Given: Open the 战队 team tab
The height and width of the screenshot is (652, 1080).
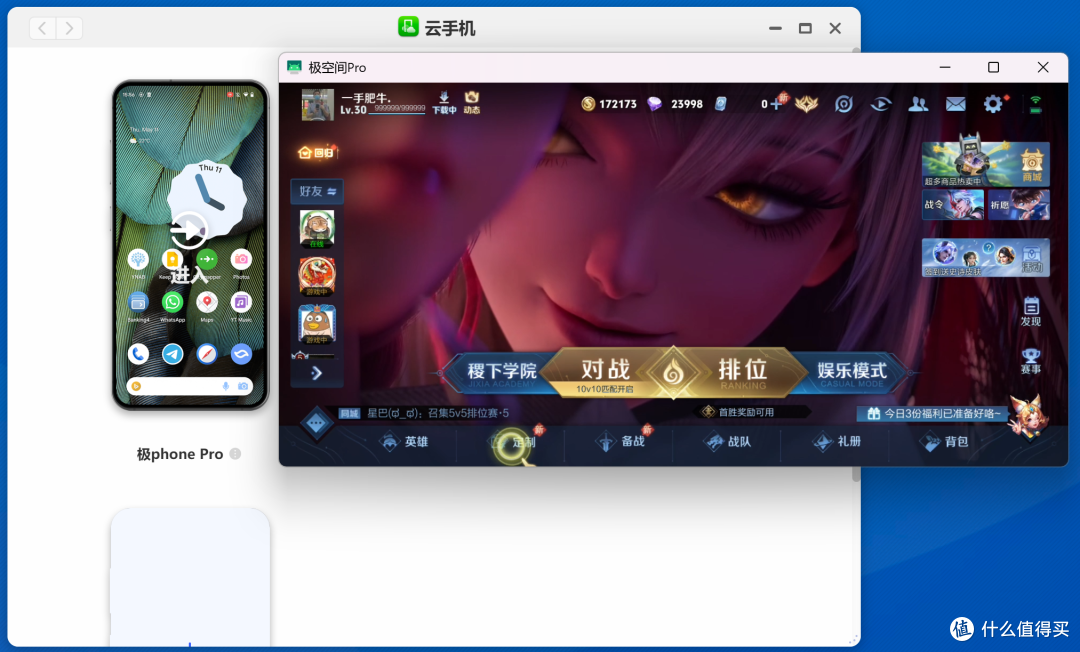Looking at the screenshot, I should [x=729, y=442].
